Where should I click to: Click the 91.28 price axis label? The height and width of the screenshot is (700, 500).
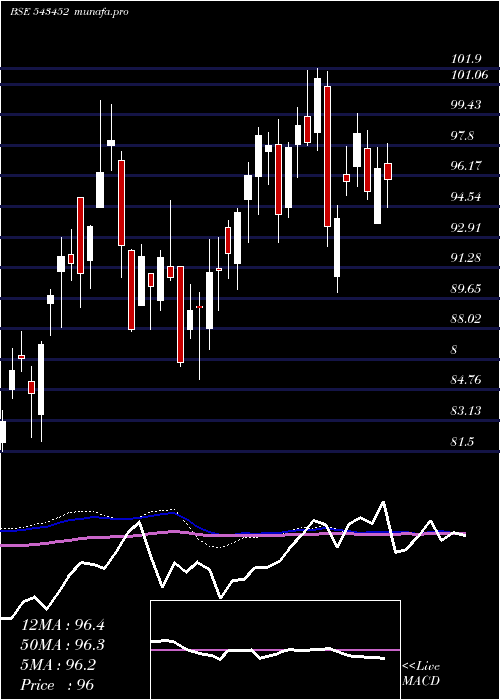466,258
